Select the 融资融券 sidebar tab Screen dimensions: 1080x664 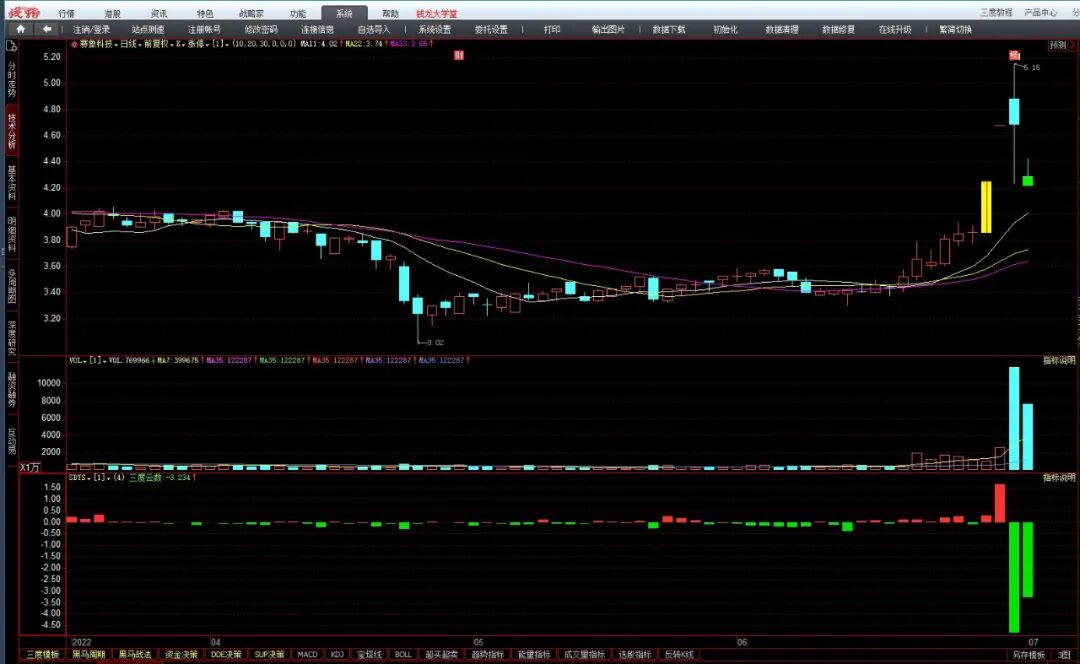[11, 390]
